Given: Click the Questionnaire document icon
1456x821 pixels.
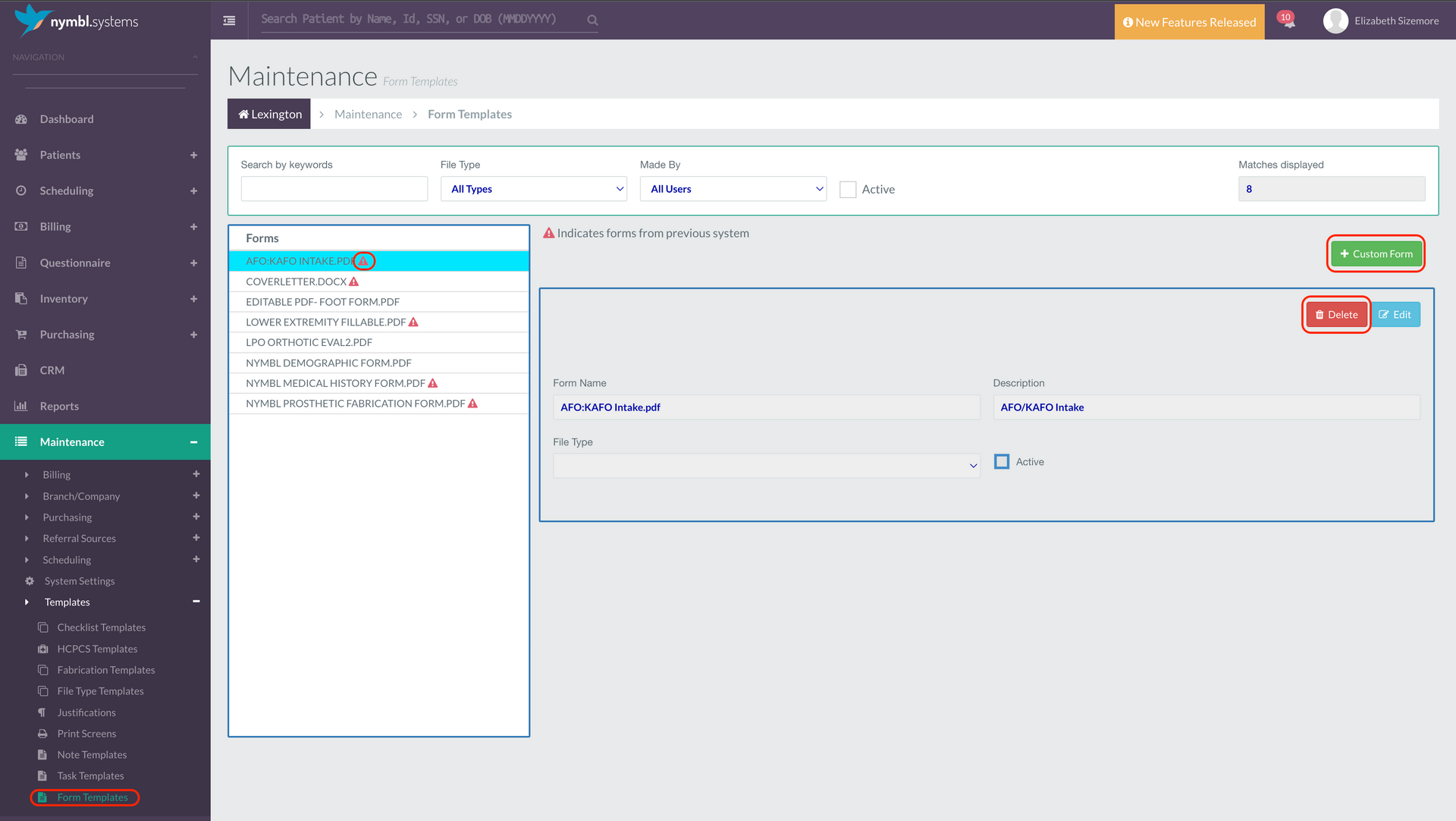Looking at the screenshot, I should coord(21,263).
